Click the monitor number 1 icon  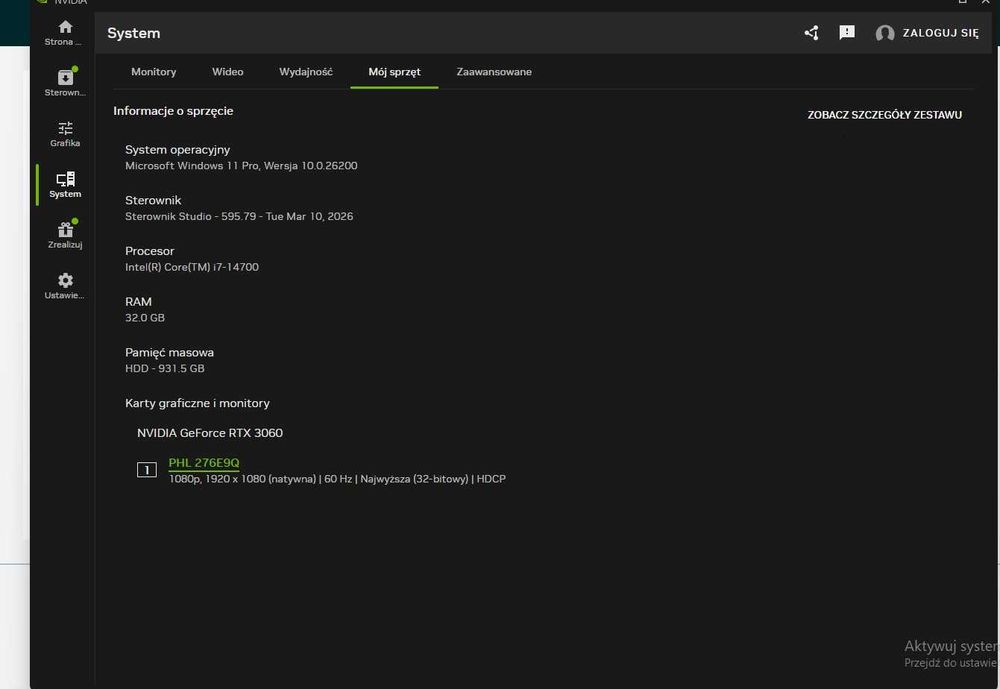(147, 470)
